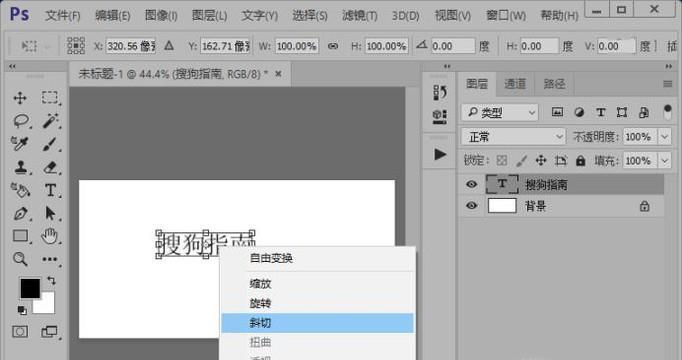Filter layers by pixel layer icon

pyautogui.click(x=557, y=112)
